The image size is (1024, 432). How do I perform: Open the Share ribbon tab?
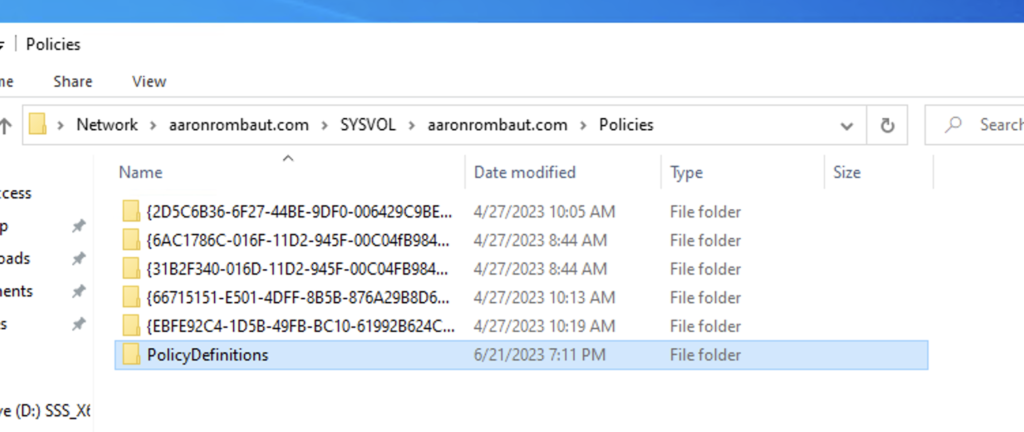tap(73, 81)
